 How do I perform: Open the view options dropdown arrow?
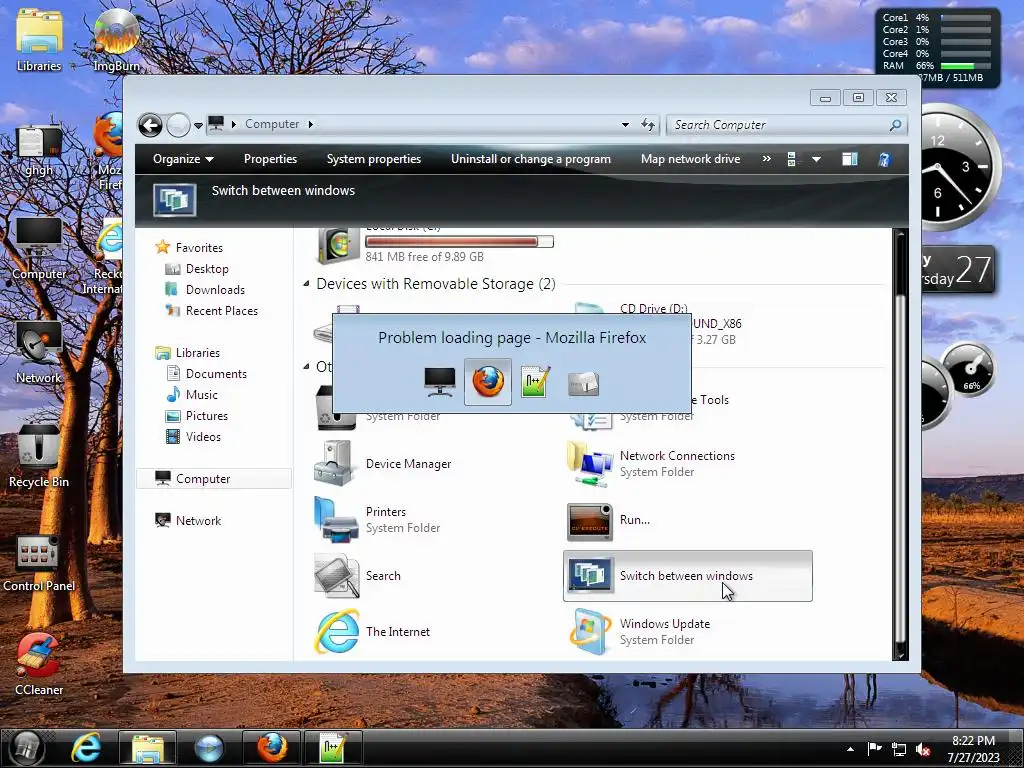[x=816, y=159]
